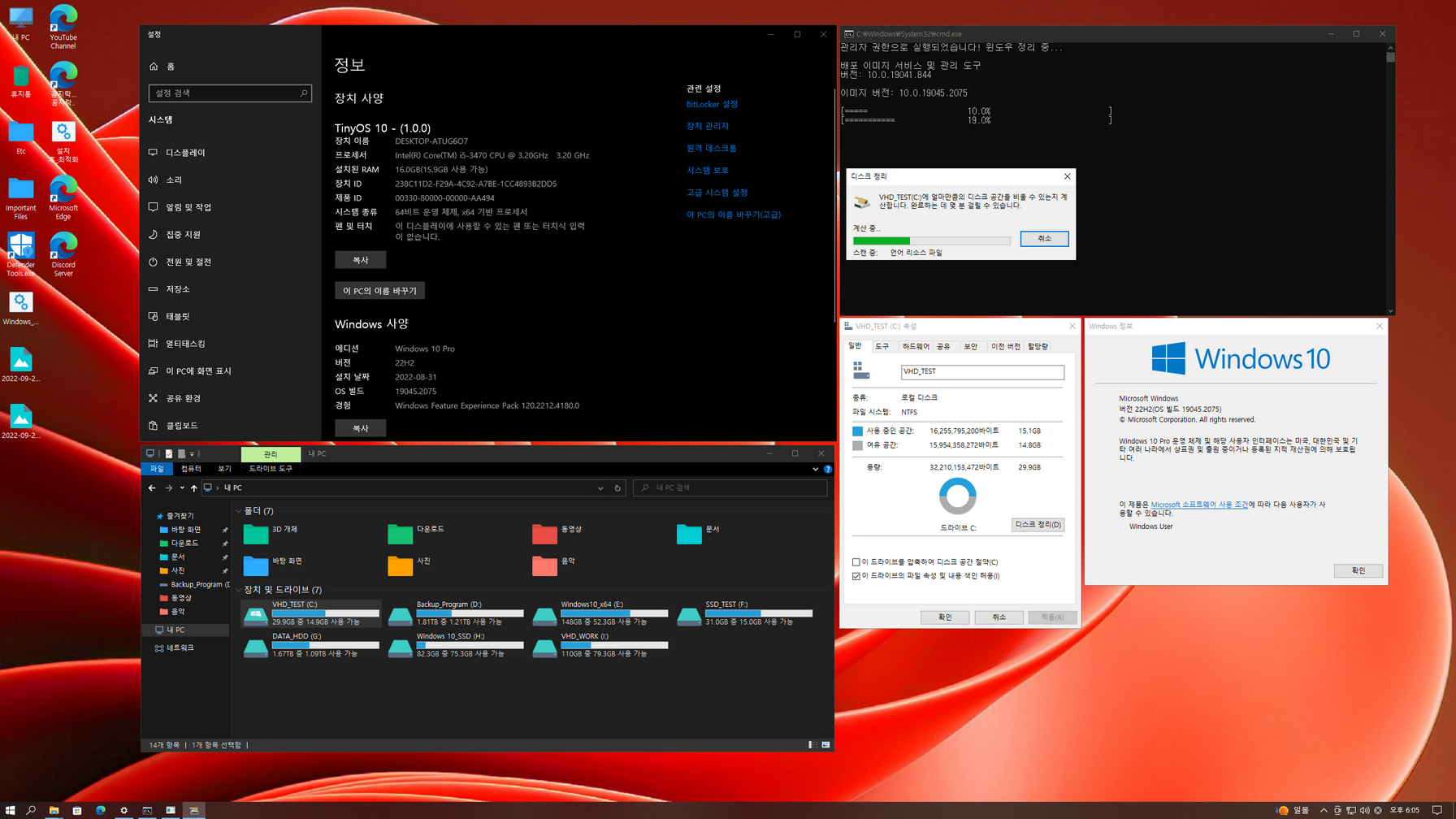Click 확인 in the Windows 정보 dialog
Image resolution: width=1456 pixels, height=819 pixels.
pyautogui.click(x=1358, y=570)
